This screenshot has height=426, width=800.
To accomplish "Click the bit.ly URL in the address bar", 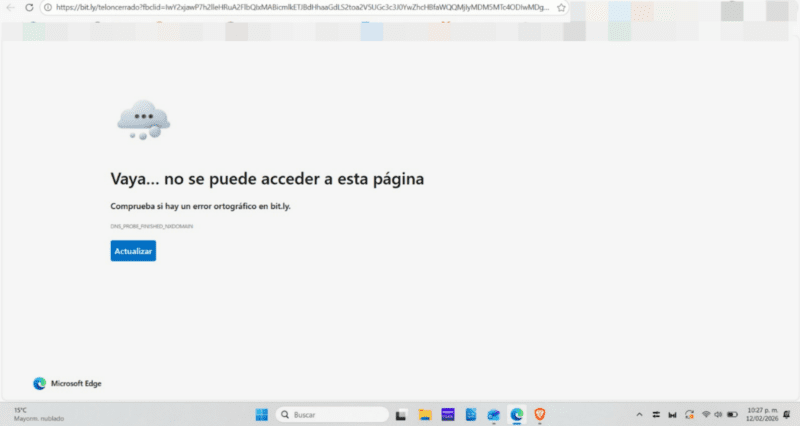I will [300, 8].
